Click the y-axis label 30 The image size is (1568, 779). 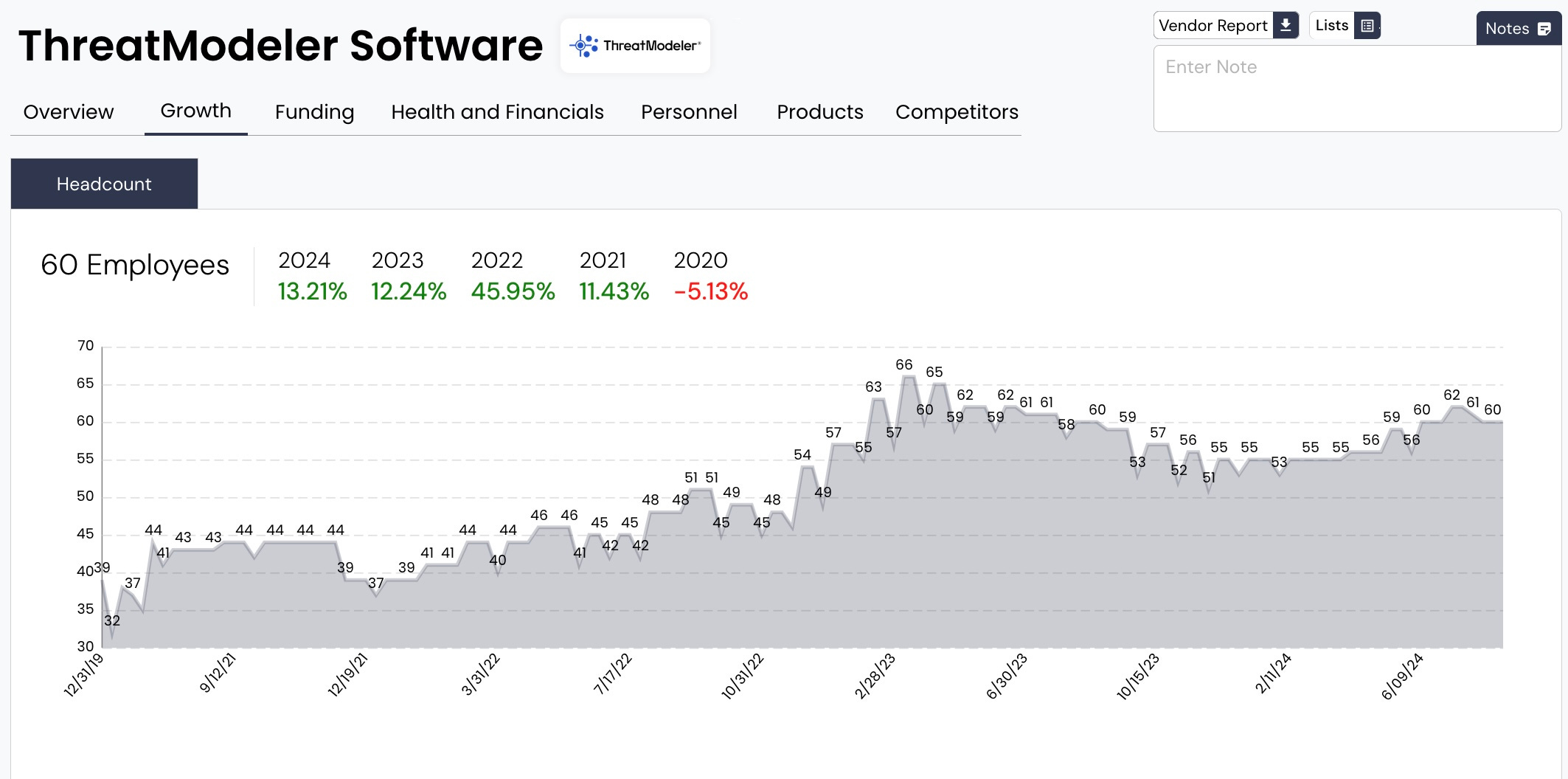(86, 647)
